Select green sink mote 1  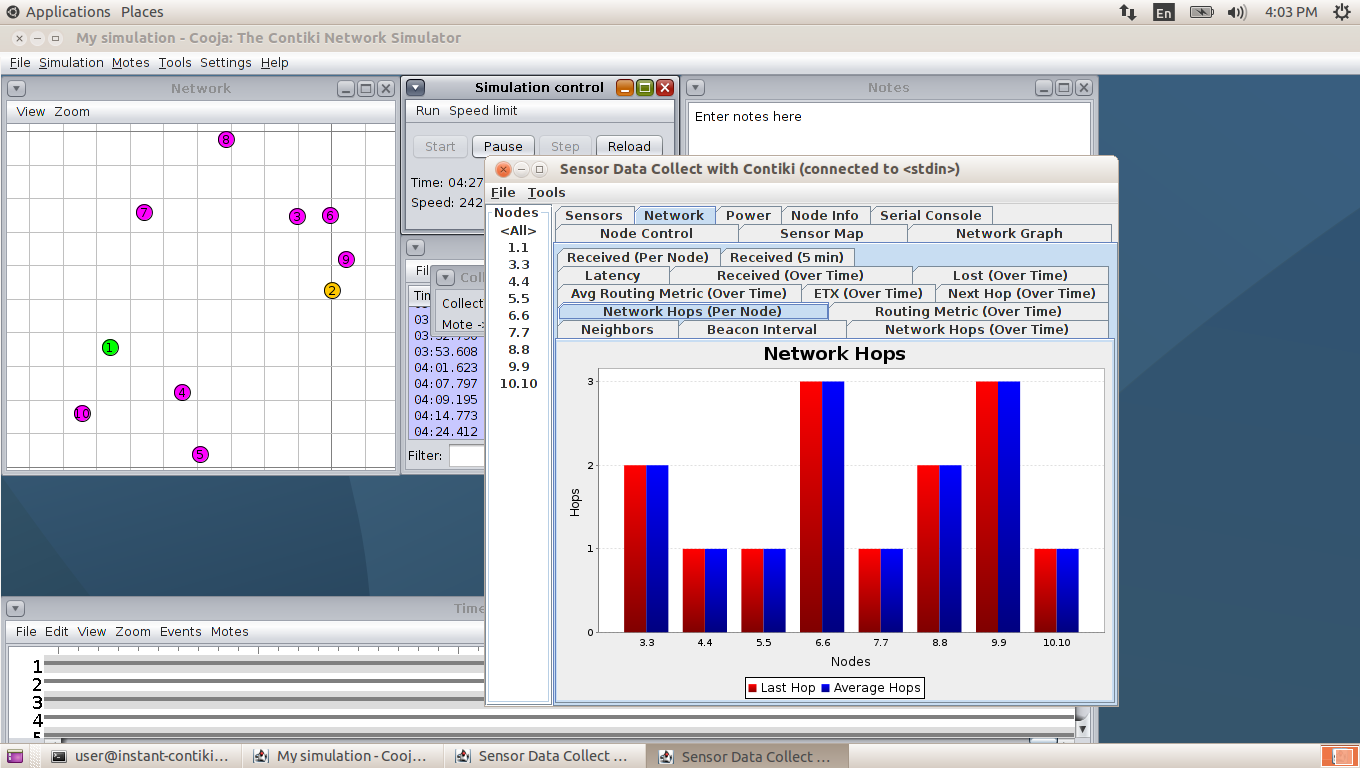110,348
